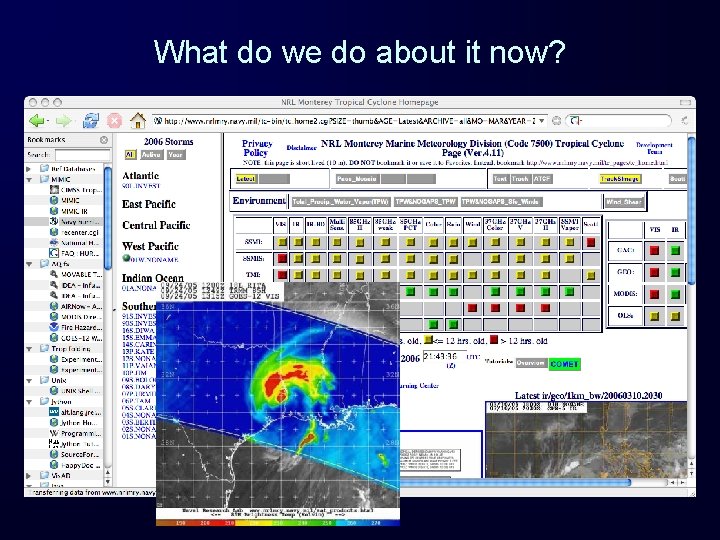Open the Home page via house icon

pos(138,120)
